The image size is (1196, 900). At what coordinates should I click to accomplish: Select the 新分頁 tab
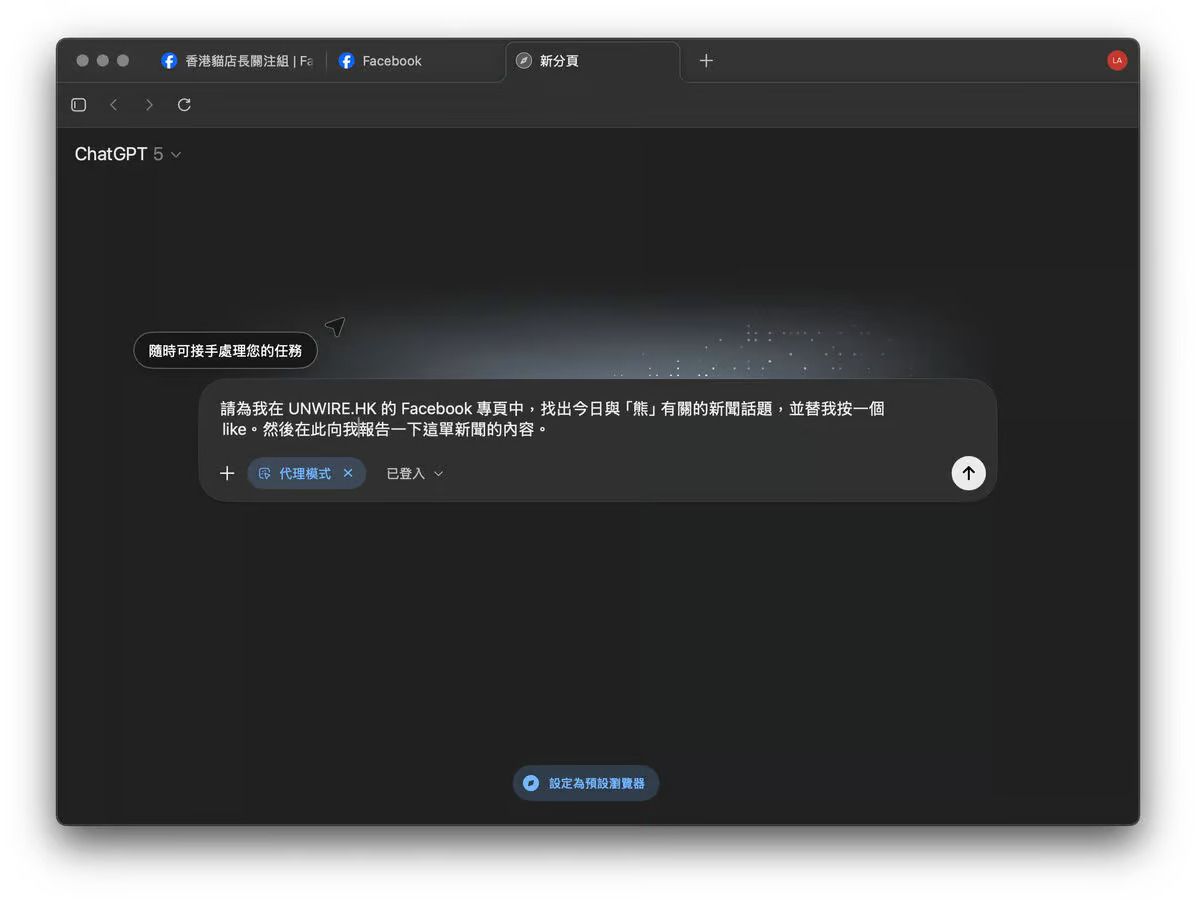(592, 60)
